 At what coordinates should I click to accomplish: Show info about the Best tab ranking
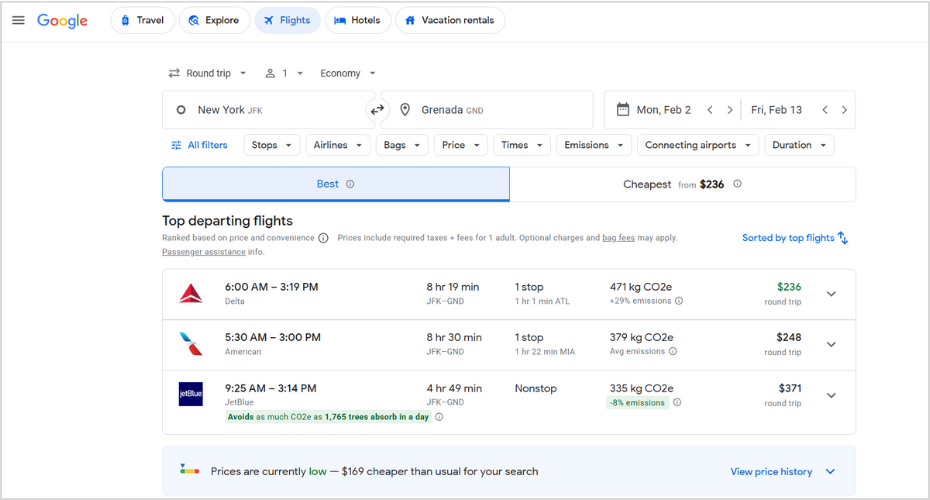point(350,184)
